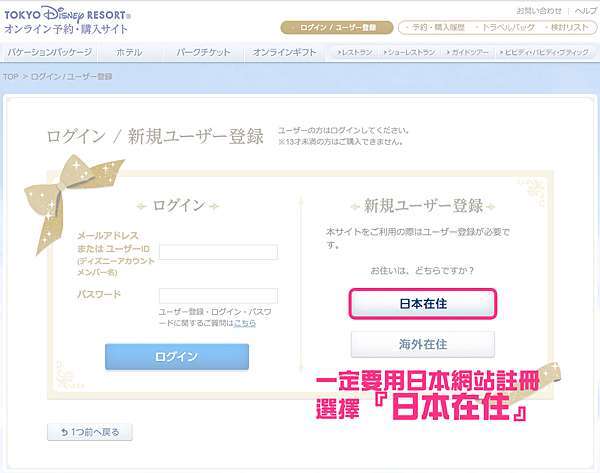Open the ガイドツアー navigation link
Viewport: 600px width, 473px height.
click(x=467, y=52)
